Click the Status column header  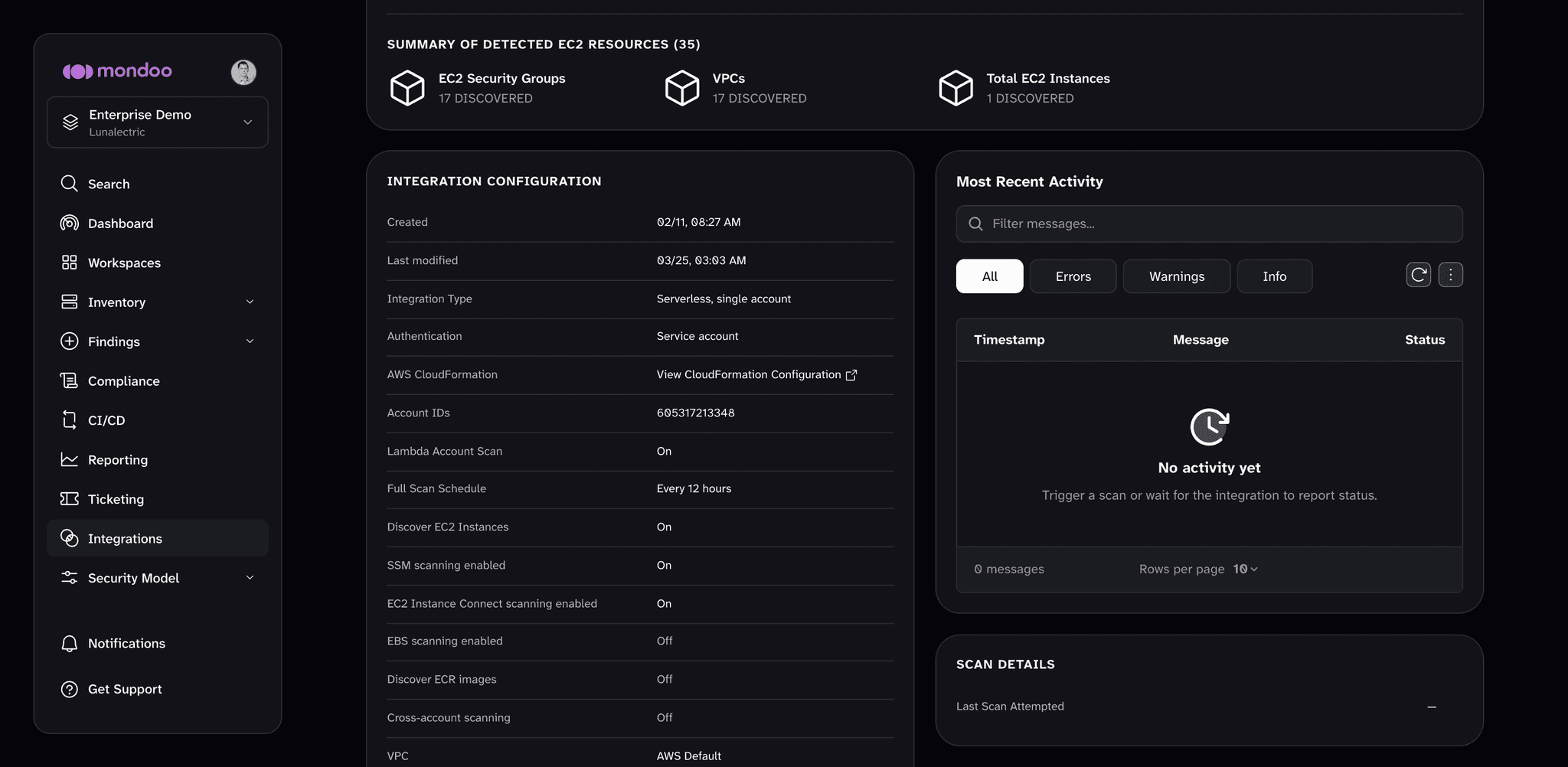(x=1425, y=339)
